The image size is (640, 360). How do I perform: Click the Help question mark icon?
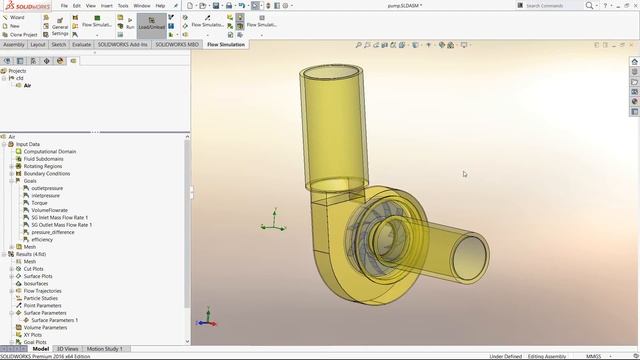(605, 6)
